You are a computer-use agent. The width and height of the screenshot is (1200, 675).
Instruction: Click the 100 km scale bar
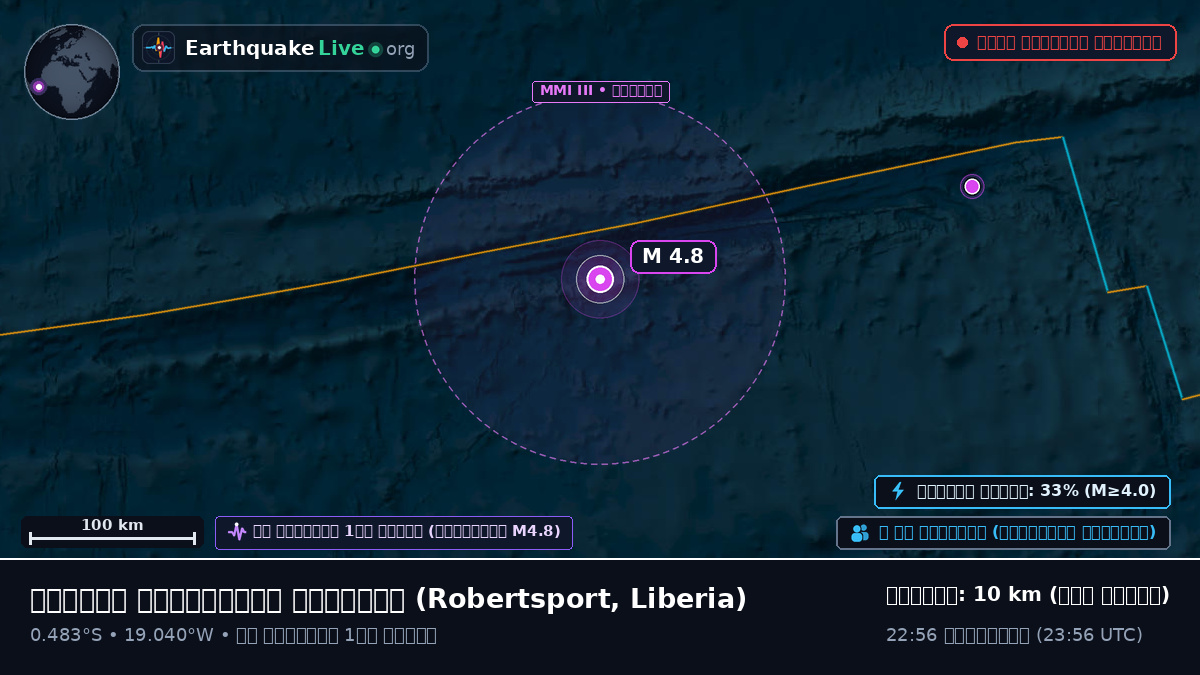point(112,532)
